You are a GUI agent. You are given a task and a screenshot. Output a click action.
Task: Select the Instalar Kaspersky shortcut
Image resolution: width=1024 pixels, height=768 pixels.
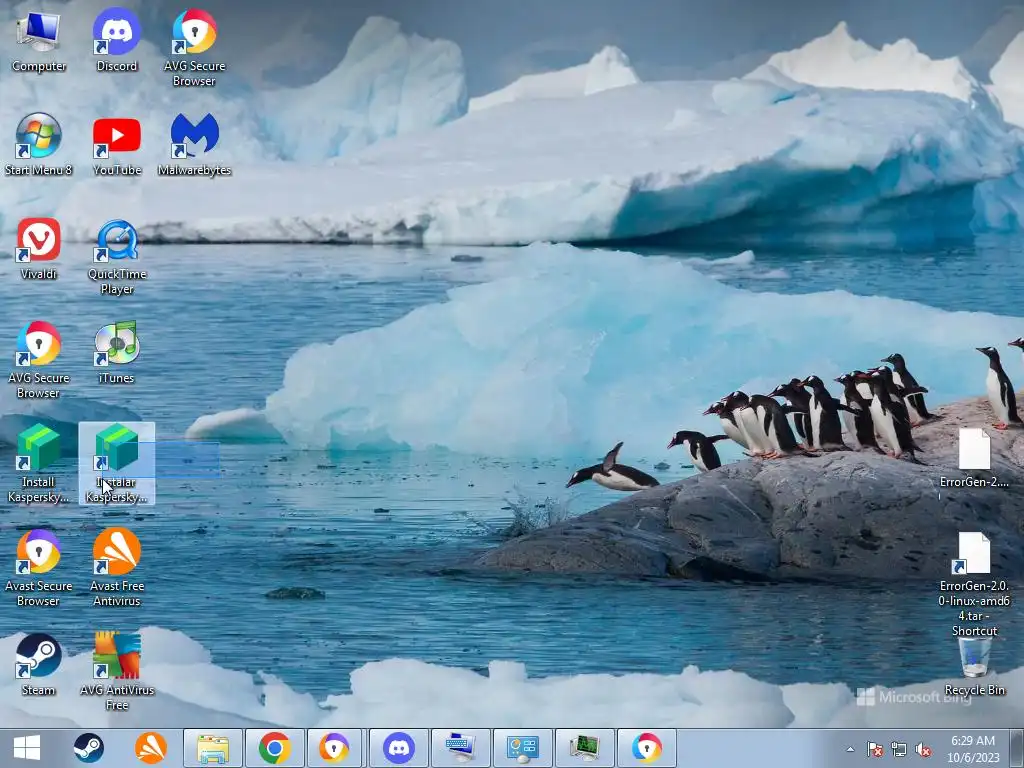tap(117, 464)
